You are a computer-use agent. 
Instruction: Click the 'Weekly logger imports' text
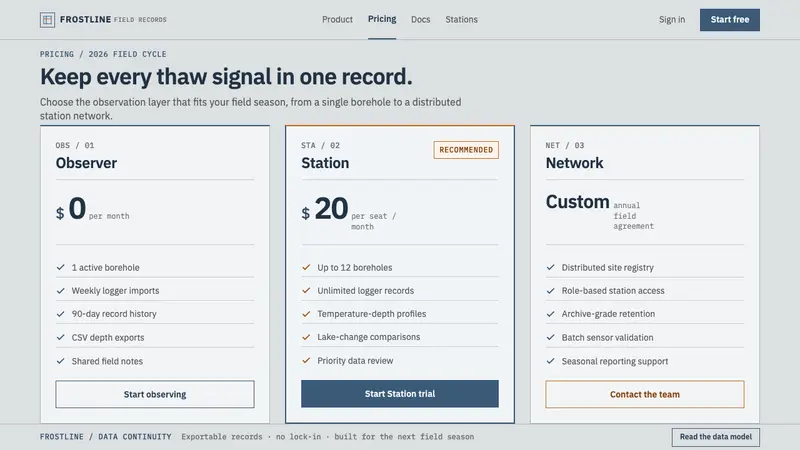click(x=115, y=291)
